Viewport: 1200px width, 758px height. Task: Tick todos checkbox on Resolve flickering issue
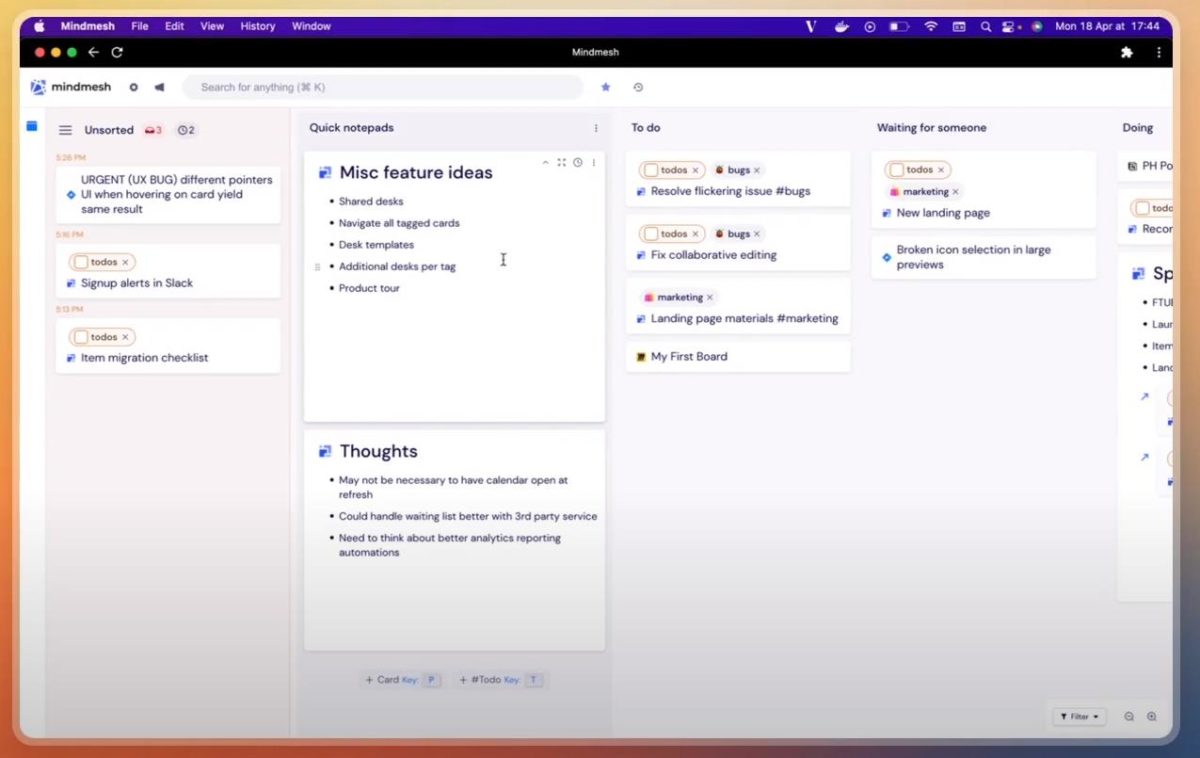[x=650, y=170]
